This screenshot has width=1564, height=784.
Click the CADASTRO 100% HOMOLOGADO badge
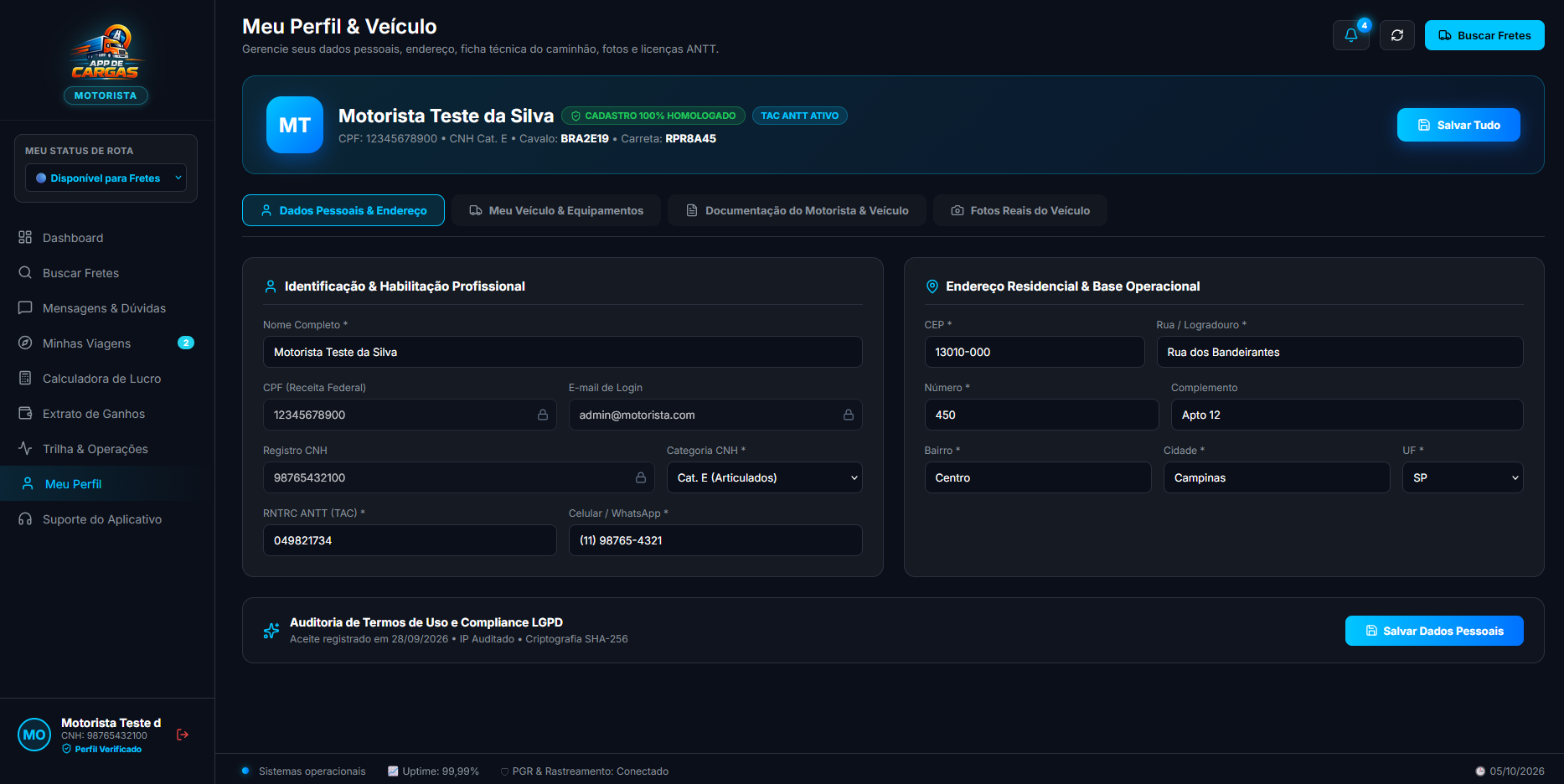[x=653, y=116]
